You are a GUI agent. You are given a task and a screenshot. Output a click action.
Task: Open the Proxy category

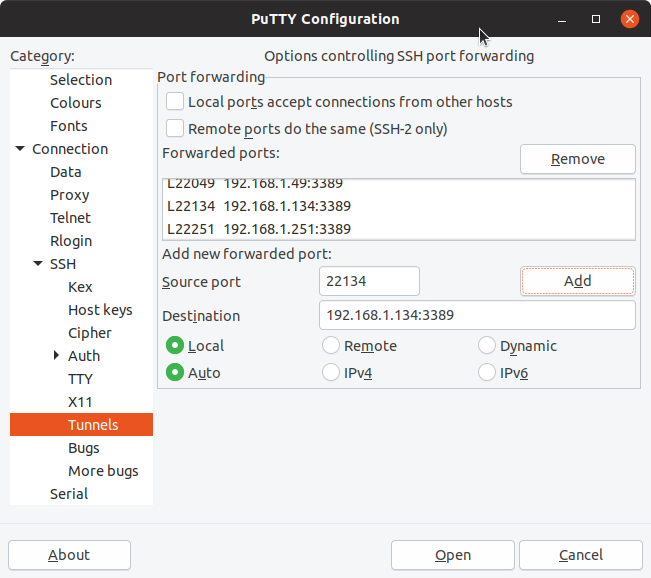[x=69, y=195]
